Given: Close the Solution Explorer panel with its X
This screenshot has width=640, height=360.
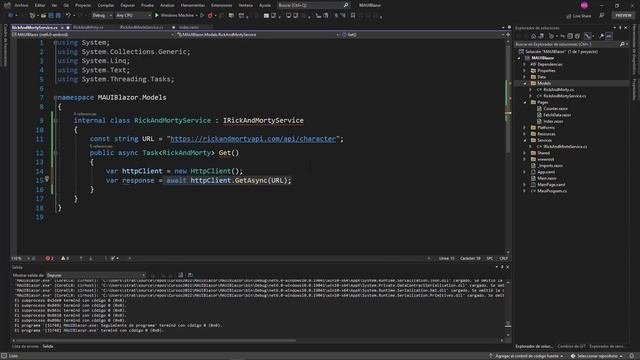Looking at the screenshot, I should 626,28.
